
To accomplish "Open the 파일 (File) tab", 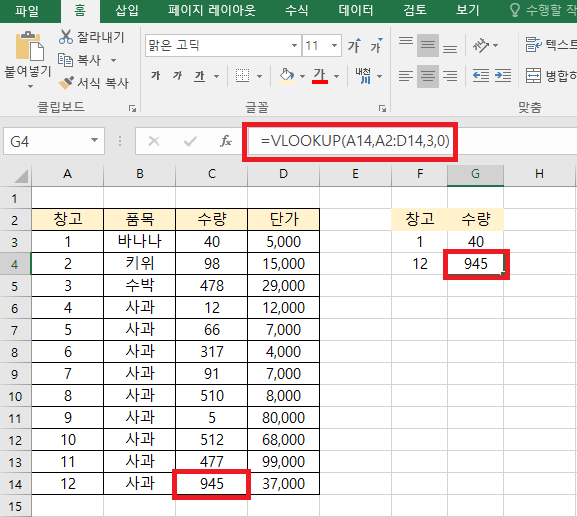I will pyautogui.click(x=27, y=11).
